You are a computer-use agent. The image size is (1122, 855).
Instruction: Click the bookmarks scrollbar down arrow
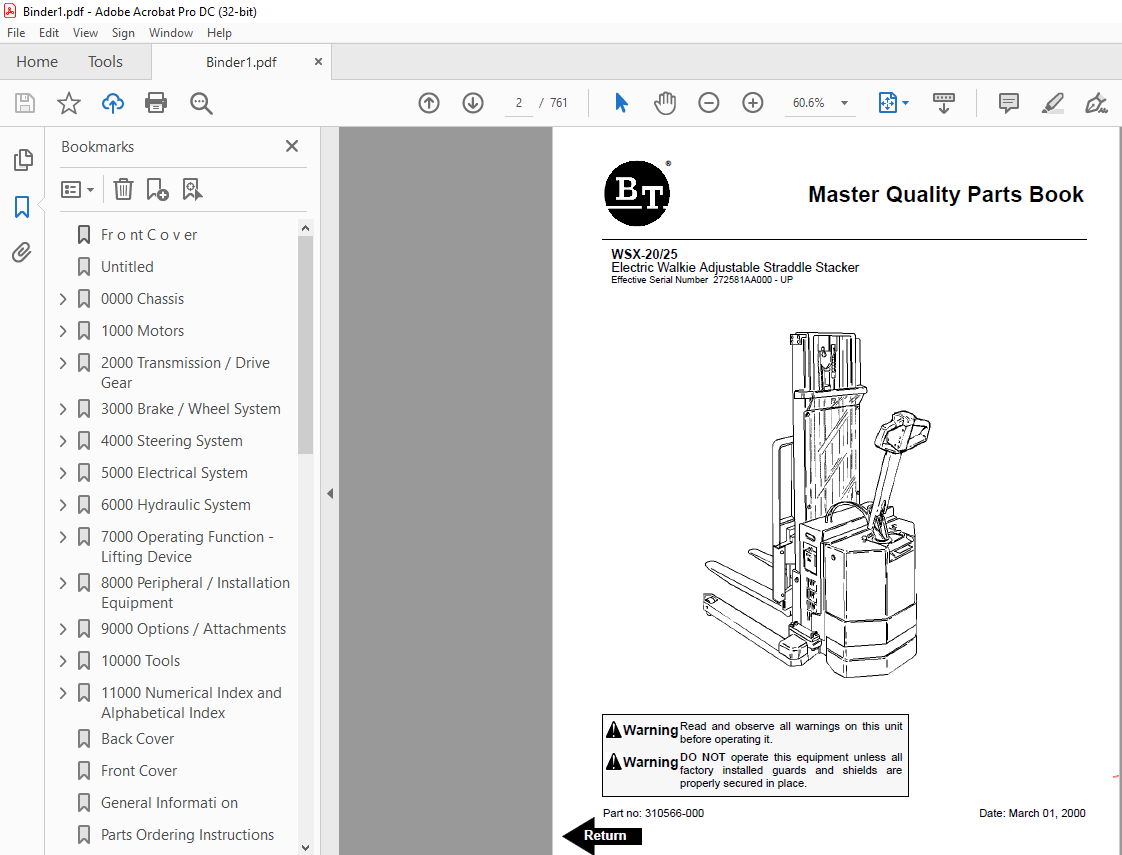(306, 847)
